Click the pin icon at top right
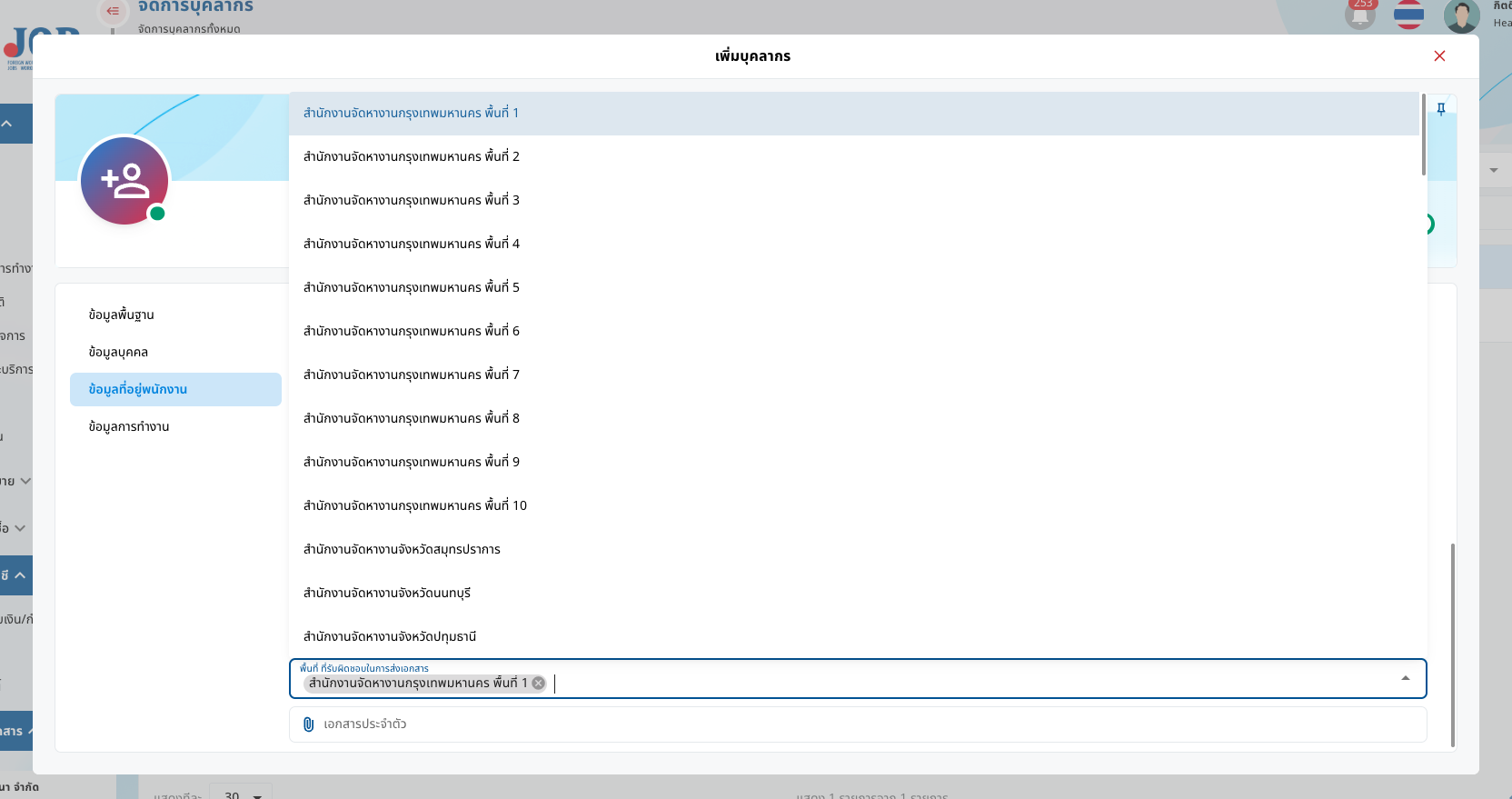 [1441, 109]
